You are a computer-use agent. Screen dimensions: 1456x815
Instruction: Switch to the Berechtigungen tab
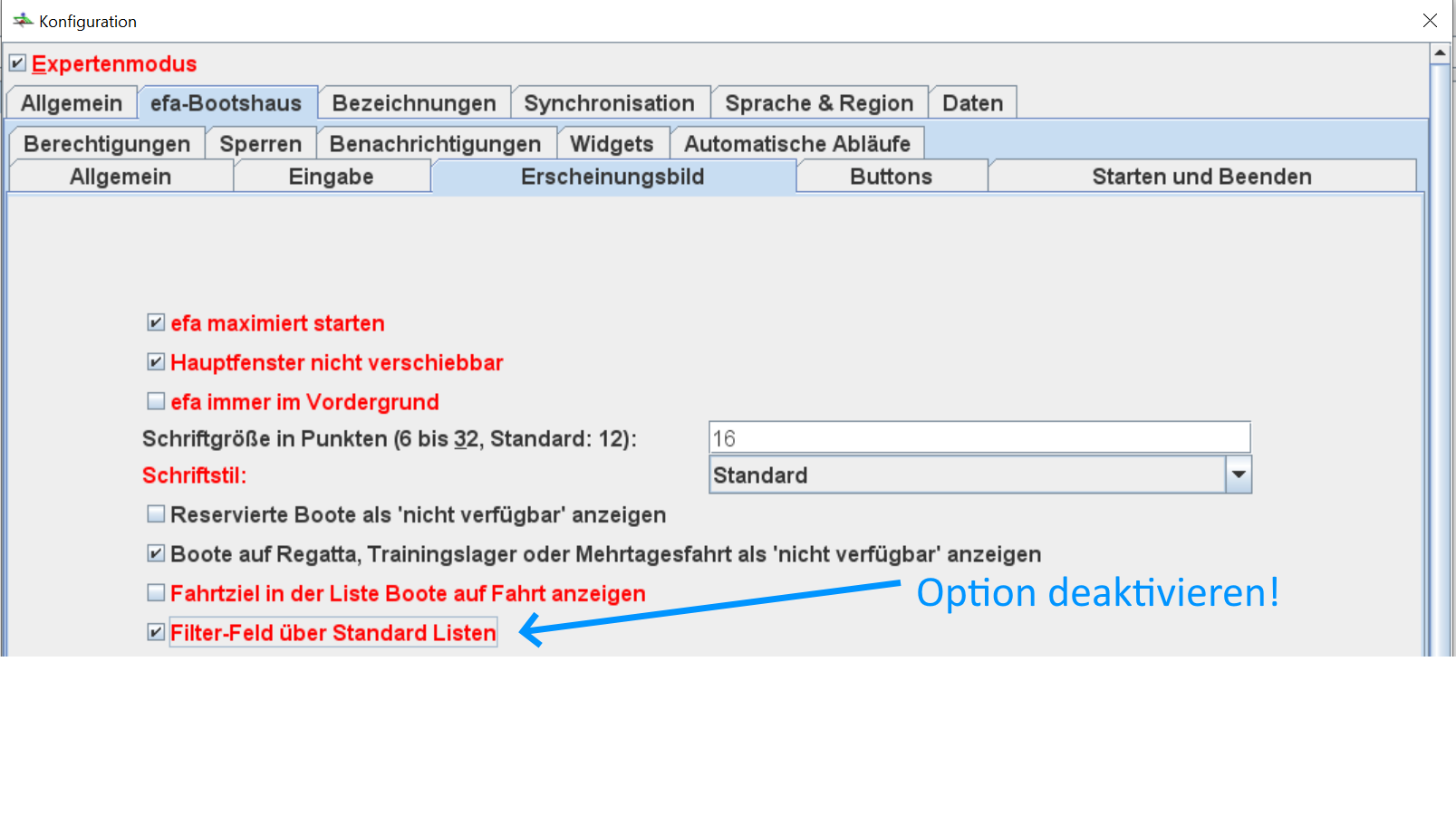(x=107, y=144)
